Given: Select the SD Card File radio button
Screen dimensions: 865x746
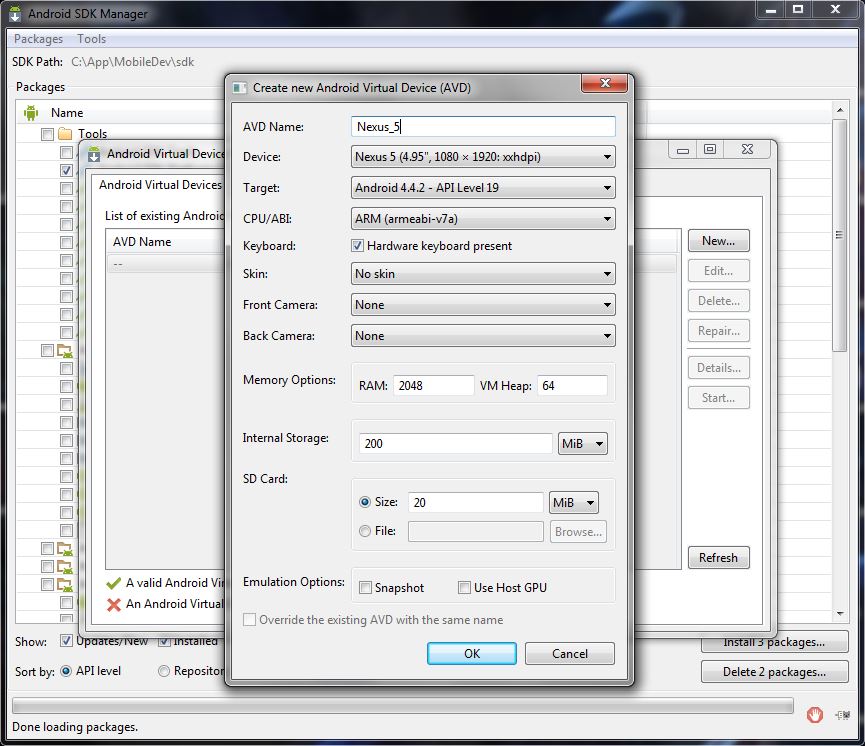Looking at the screenshot, I should [x=365, y=531].
